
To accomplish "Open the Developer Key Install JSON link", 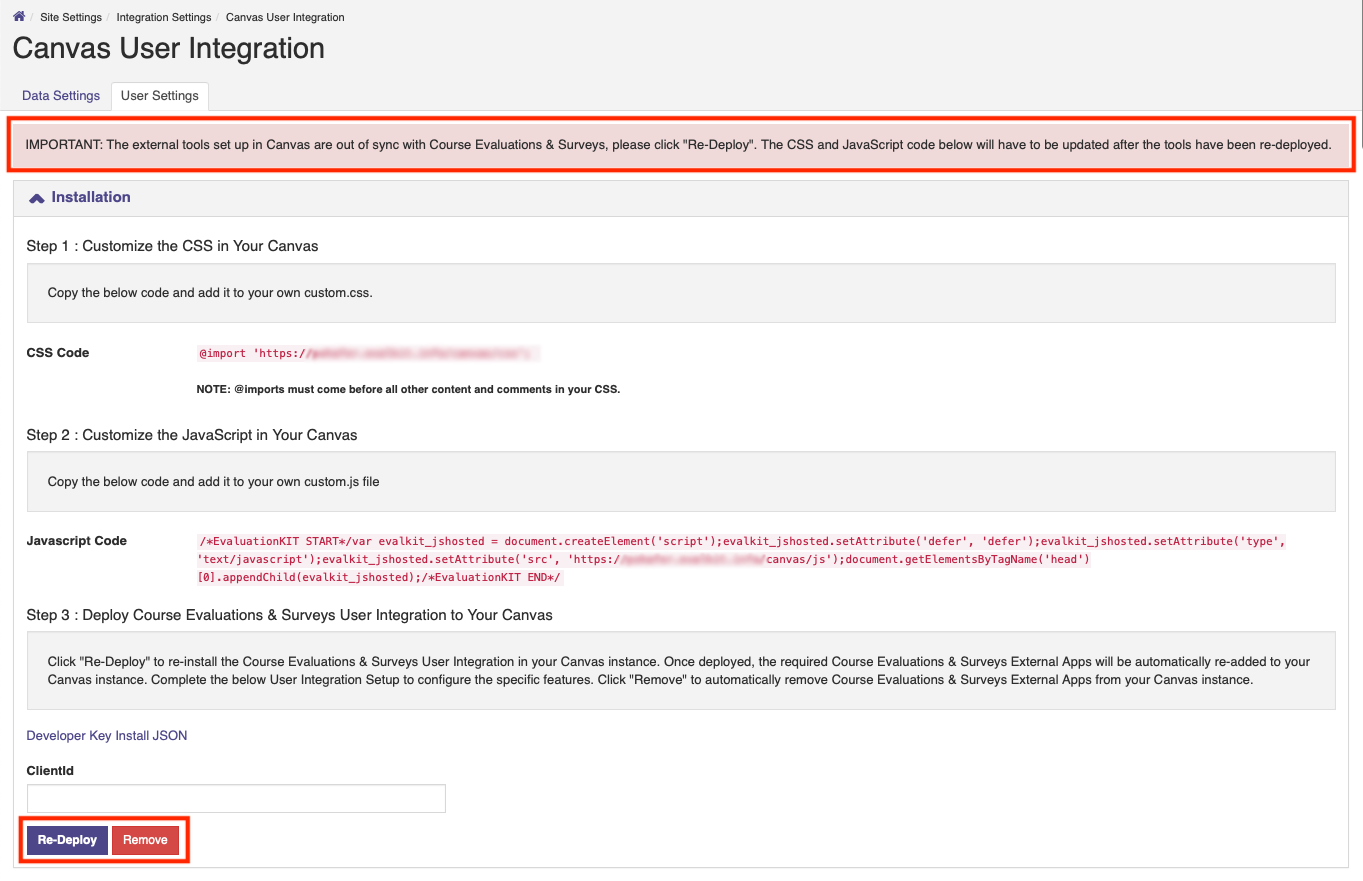I will 106,735.
